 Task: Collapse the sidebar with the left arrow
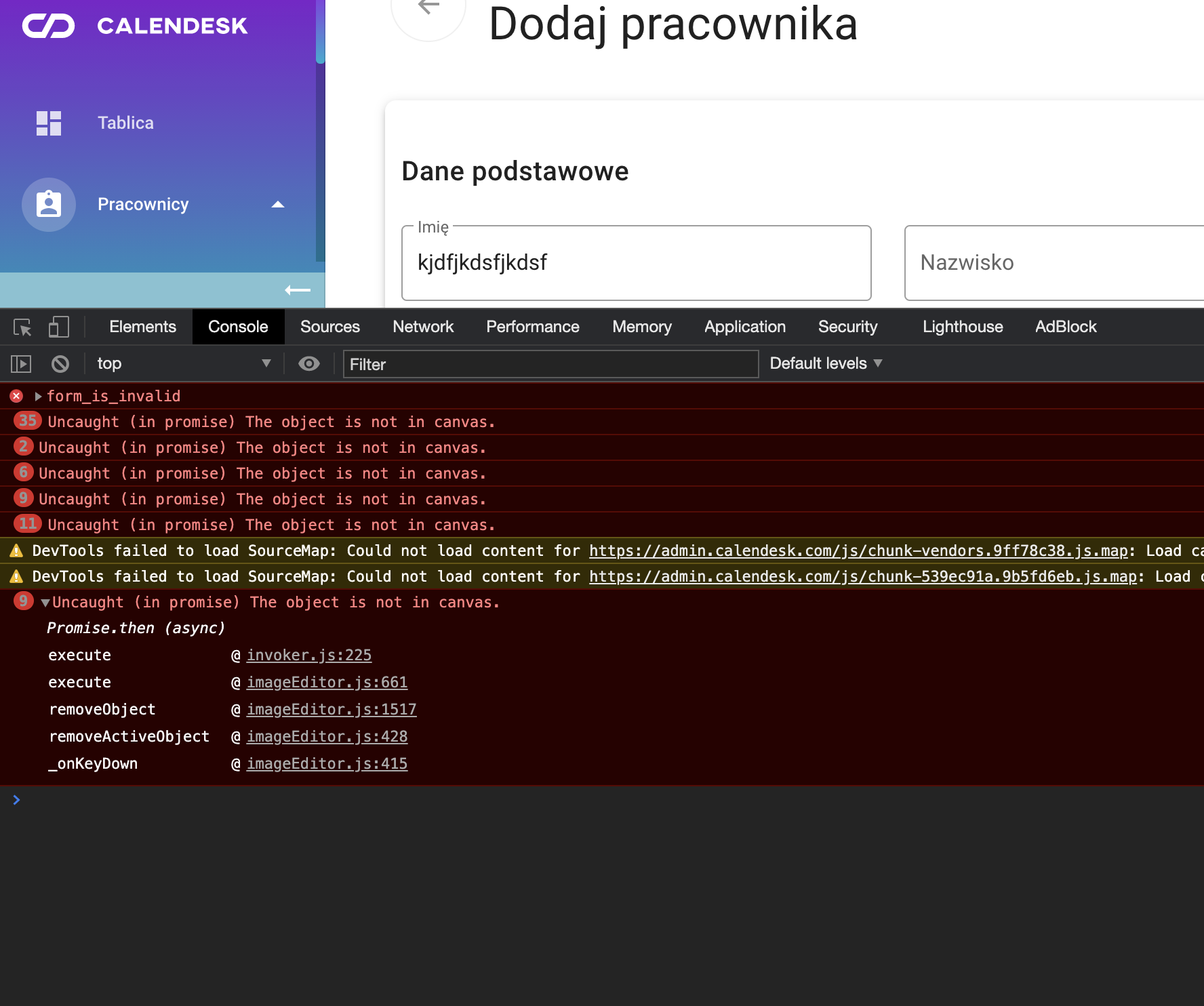click(x=297, y=290)
